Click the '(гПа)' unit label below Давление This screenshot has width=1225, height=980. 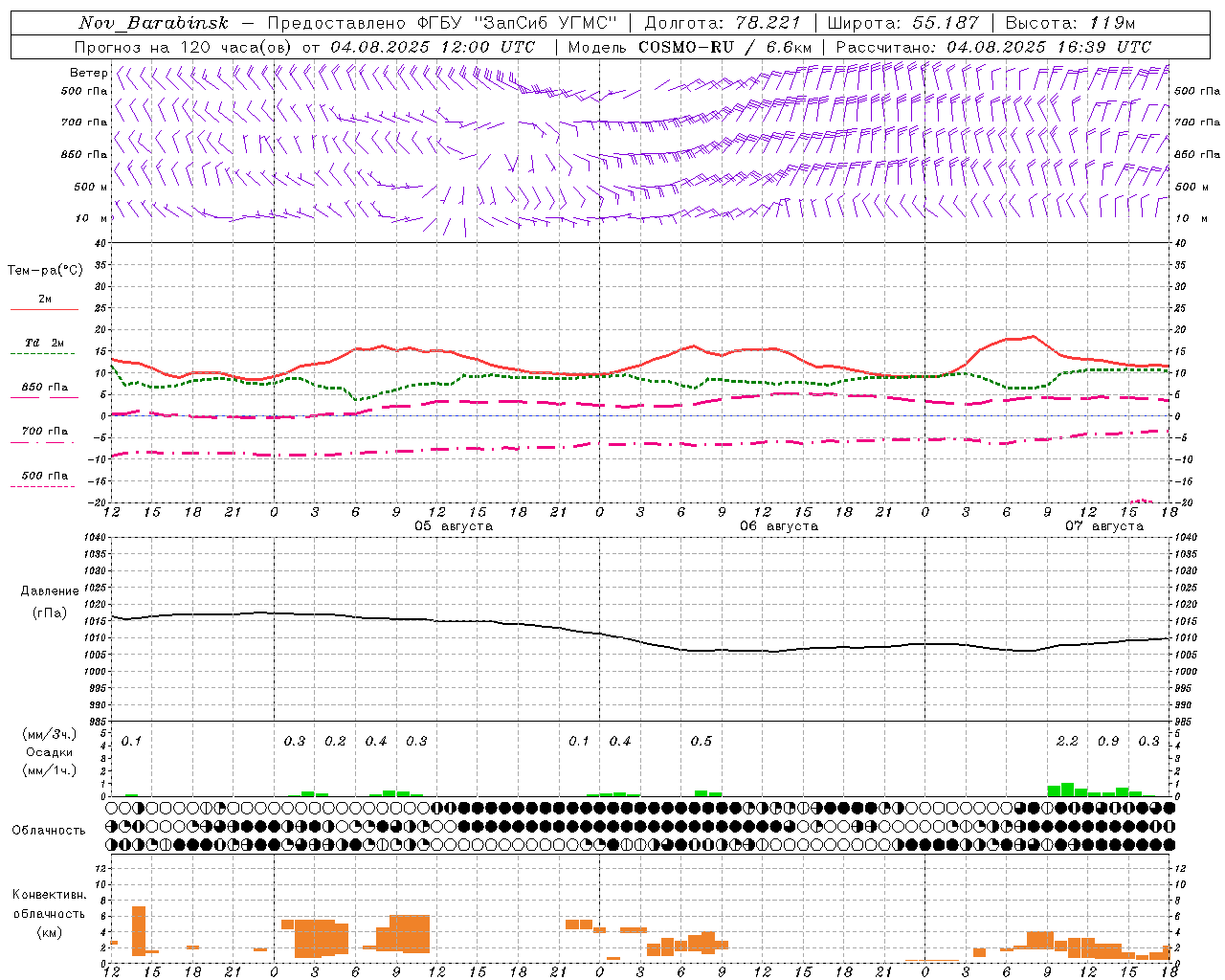click(x=50, y=613)
